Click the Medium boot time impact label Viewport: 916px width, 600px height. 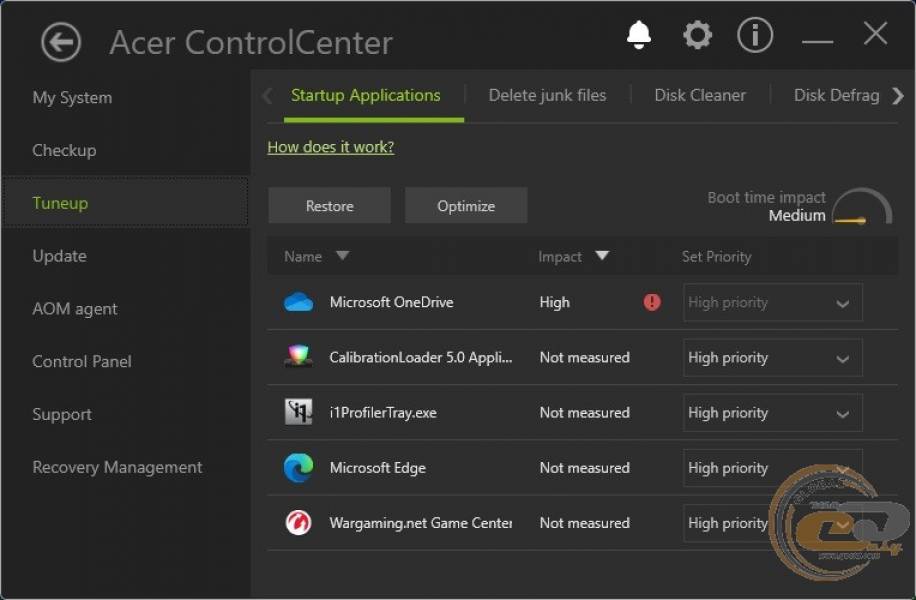[797, 216]
